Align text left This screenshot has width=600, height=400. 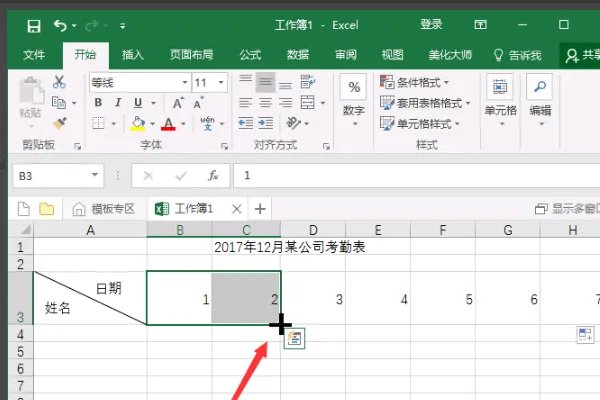tap(246, 103)
